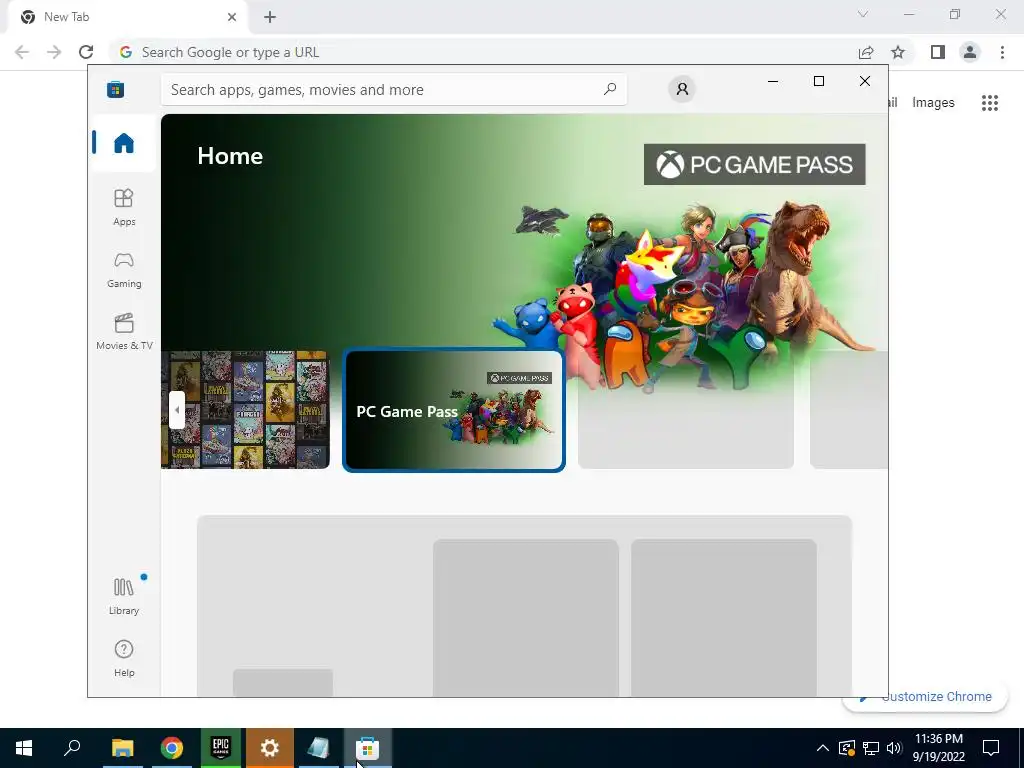The image size is (1024, 768).
Task: Close the New Tab tab
Action: tap(232, 17)
